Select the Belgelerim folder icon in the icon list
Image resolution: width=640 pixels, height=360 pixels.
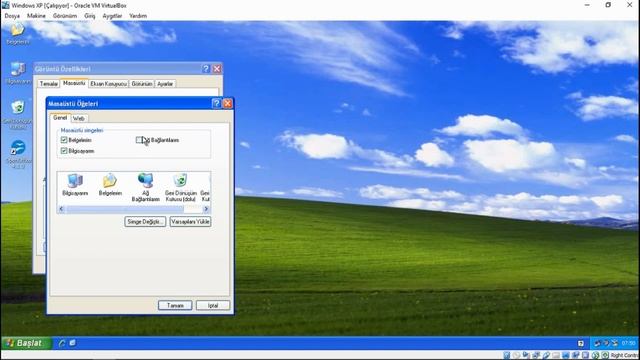(110, 180)
